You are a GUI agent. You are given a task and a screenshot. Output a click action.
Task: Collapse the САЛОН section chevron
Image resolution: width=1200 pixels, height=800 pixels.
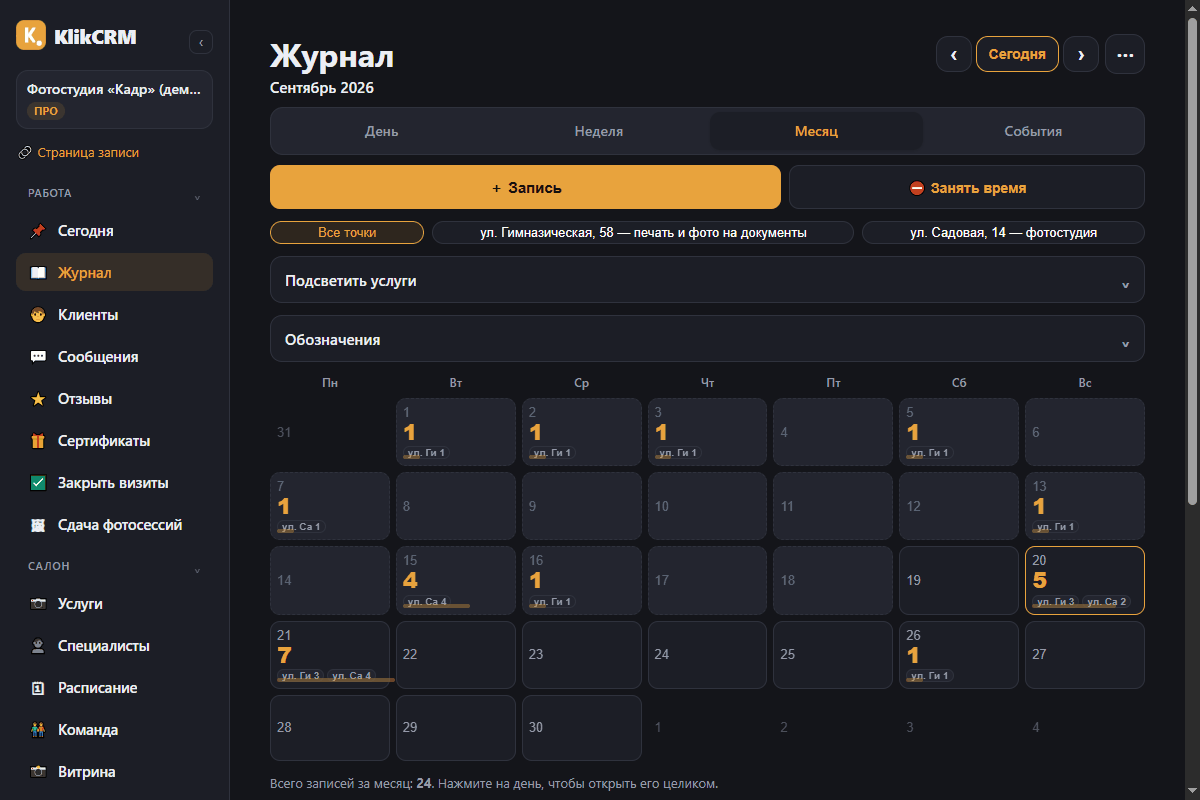click(197, 570)
